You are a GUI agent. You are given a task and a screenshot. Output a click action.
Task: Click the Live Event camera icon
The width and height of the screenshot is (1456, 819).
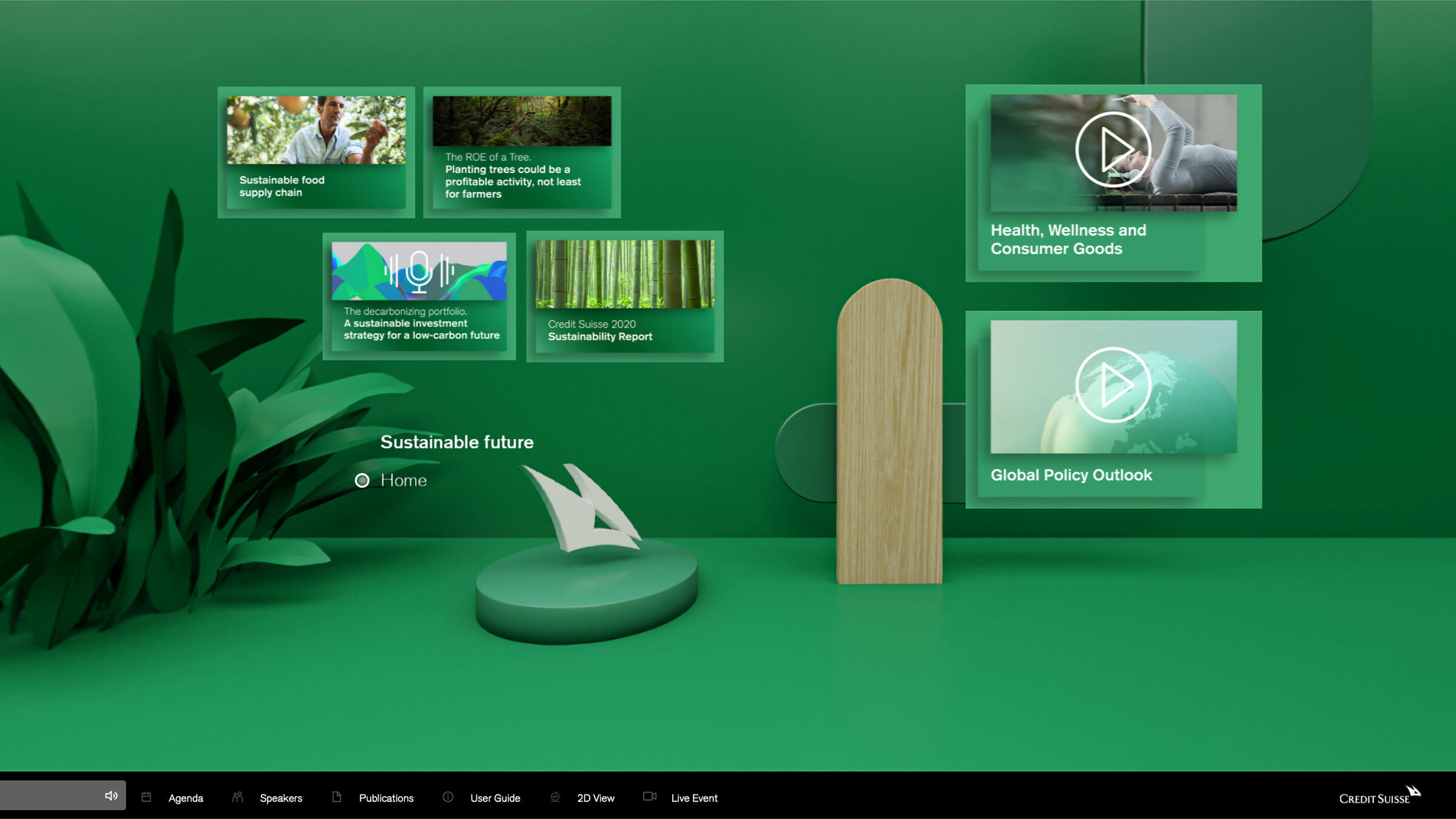click(649, 797)
